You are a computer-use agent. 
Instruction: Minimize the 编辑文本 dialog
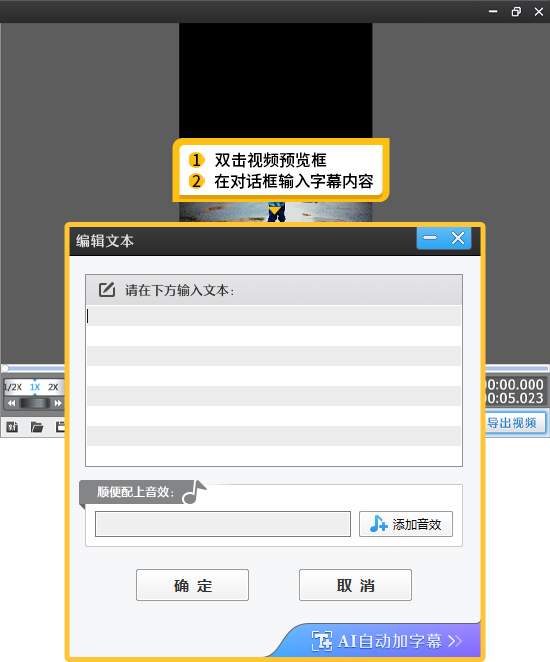pyautogui.click(x=430, y=238)
